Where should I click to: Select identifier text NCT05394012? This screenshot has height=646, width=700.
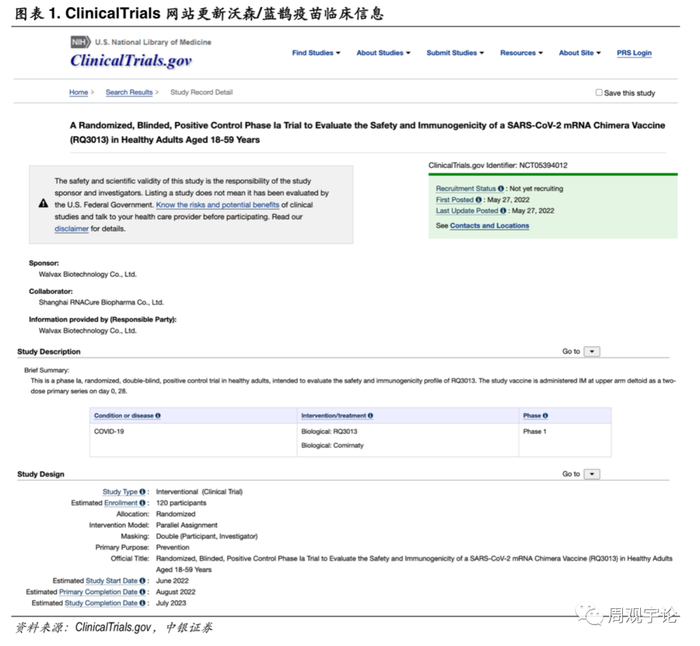click(x=543, y=165)
